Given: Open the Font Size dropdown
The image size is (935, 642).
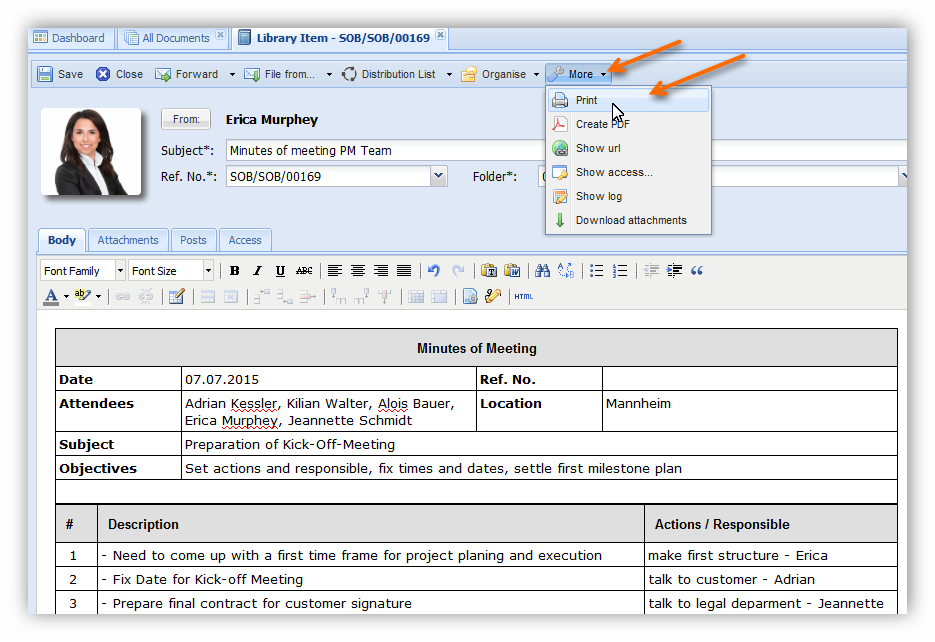Looking at the screenshot, I should [208, 271].
